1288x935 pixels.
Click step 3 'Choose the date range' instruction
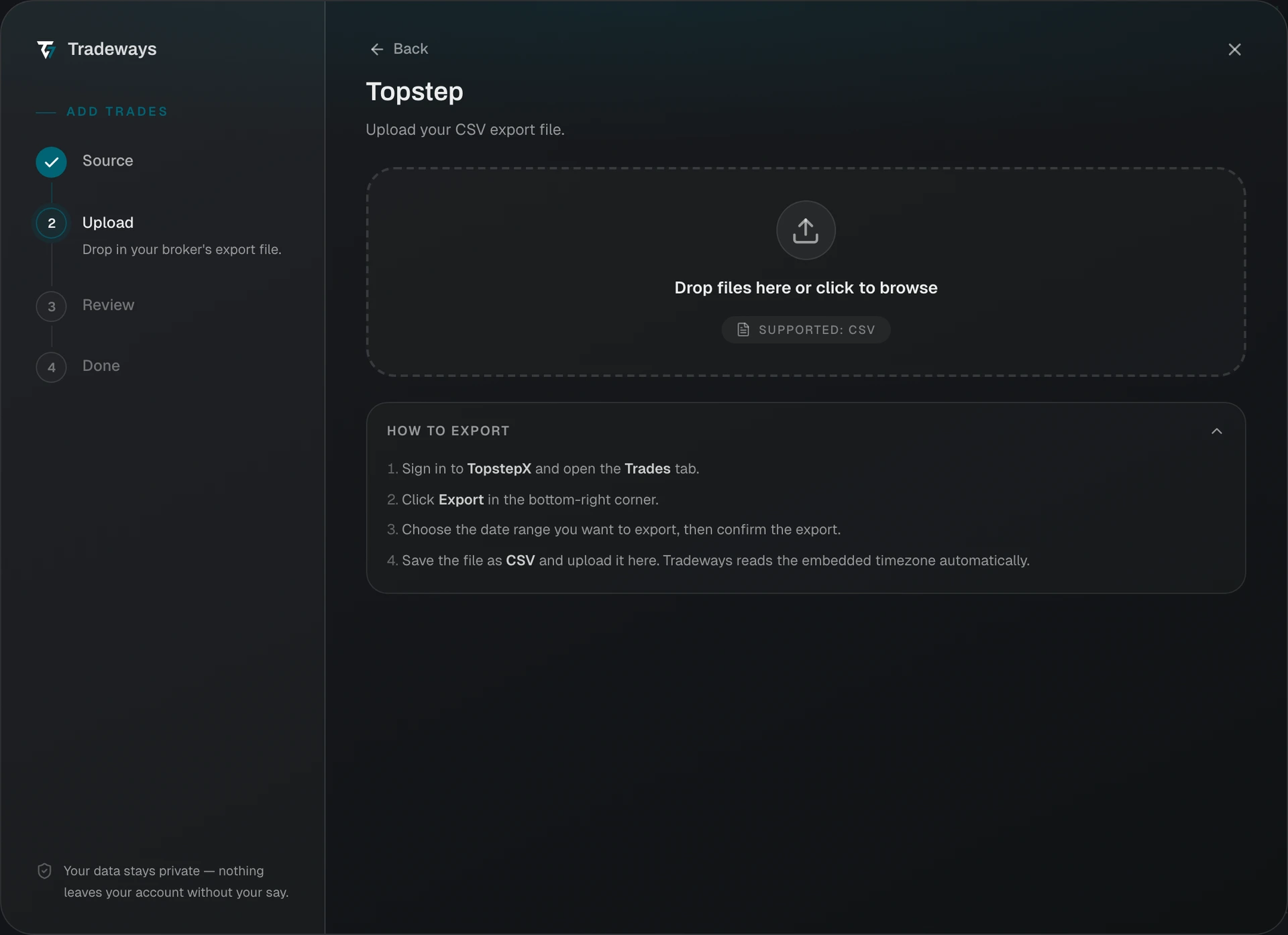(x=614, y=530)
